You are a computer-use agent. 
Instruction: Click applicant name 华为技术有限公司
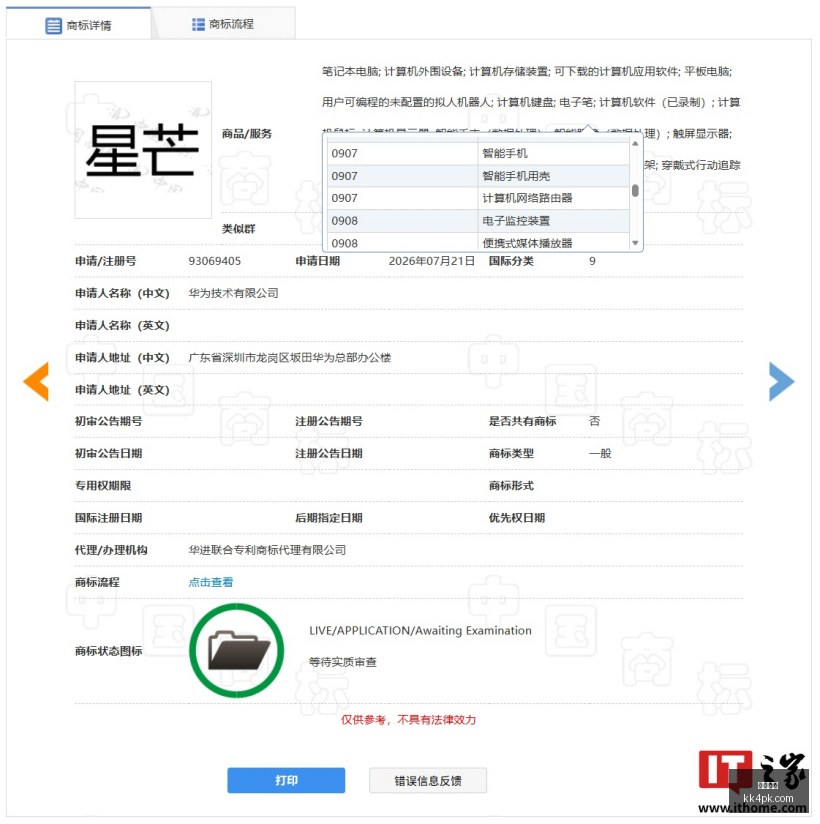coord(233,293)
